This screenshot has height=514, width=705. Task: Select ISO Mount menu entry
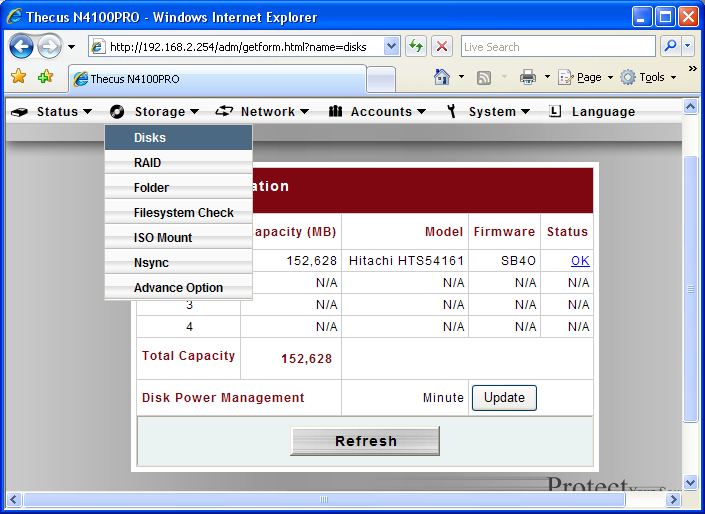(x=163, y=238)
